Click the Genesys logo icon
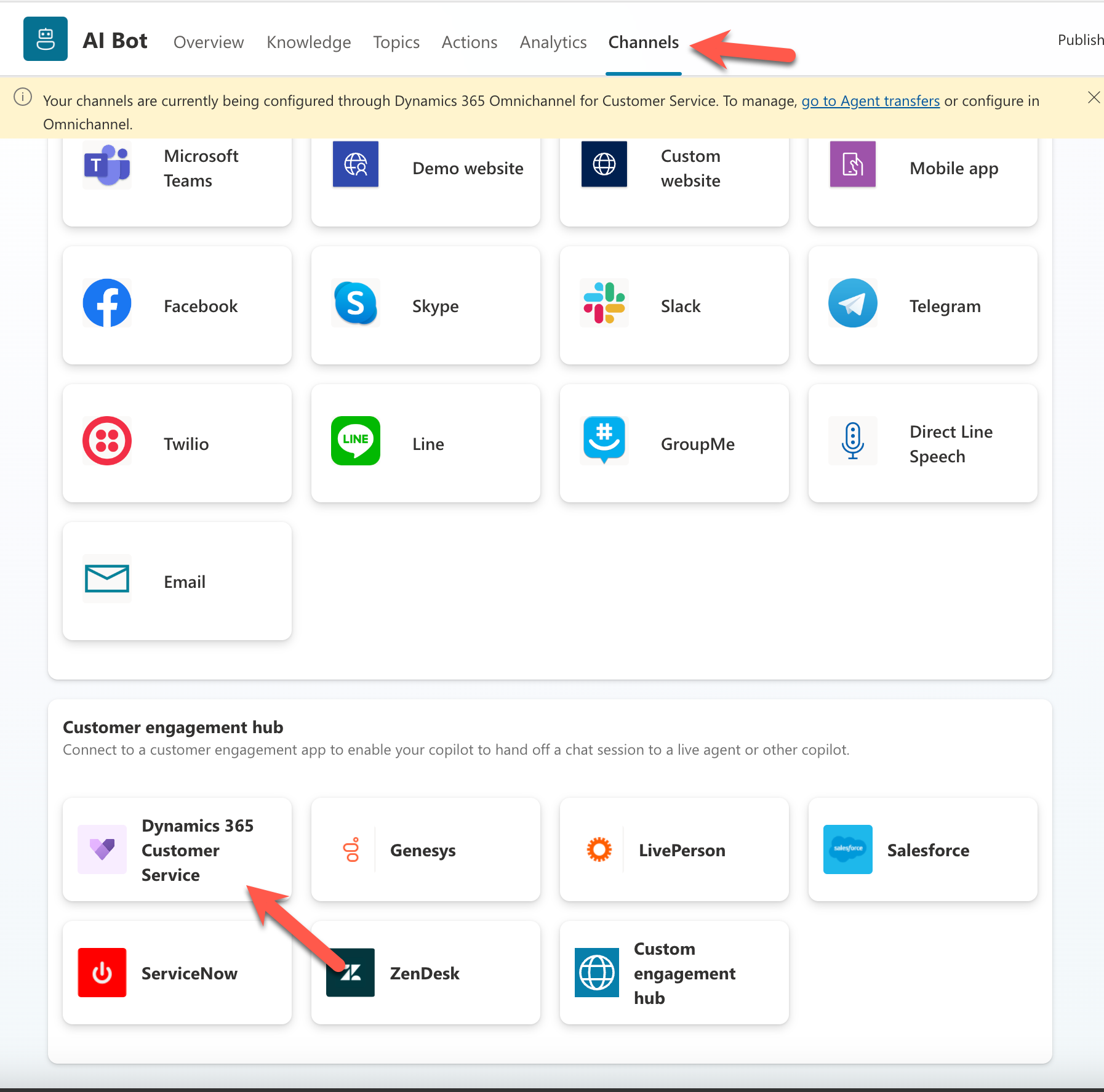This screenshot has width=1104, height=1092. click(x=351, y=849)
